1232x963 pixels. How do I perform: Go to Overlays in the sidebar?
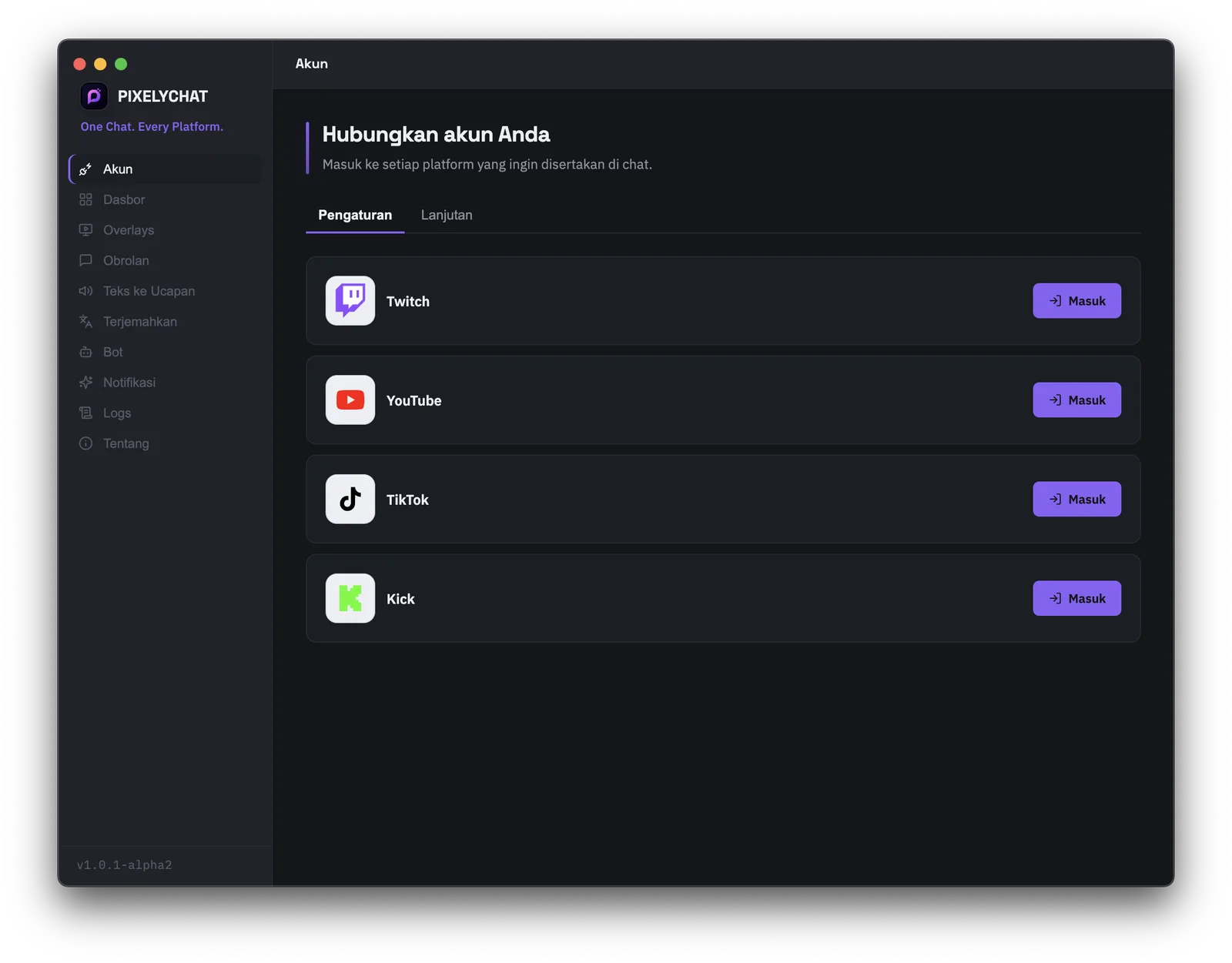(x=165, y=230)
